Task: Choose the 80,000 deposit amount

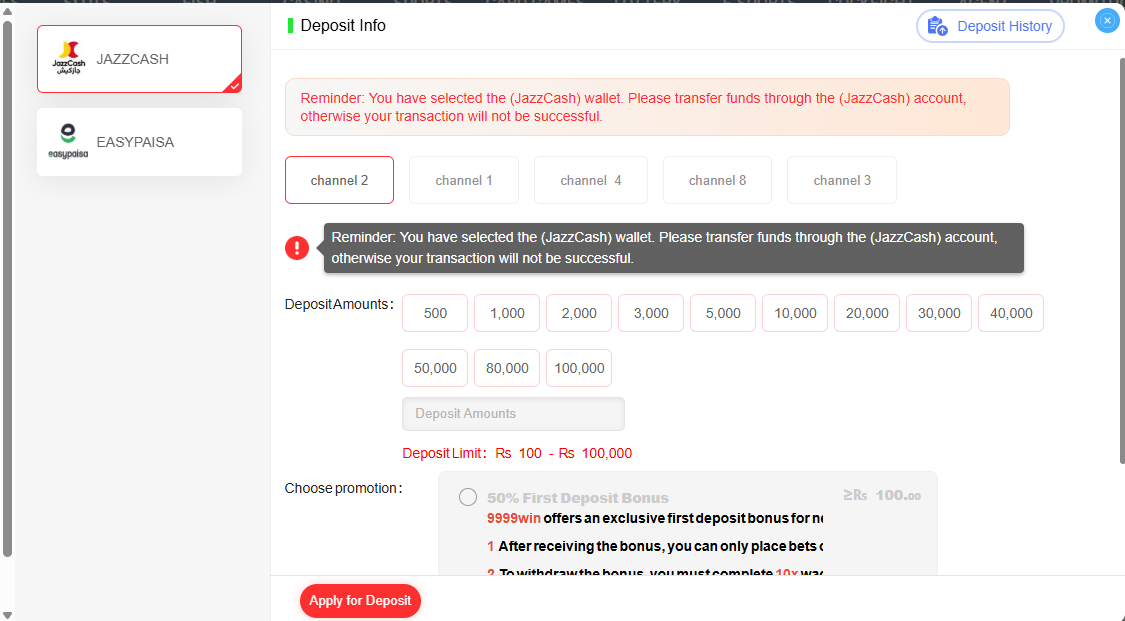Action: pyautogui.click(x=507, y=368)
